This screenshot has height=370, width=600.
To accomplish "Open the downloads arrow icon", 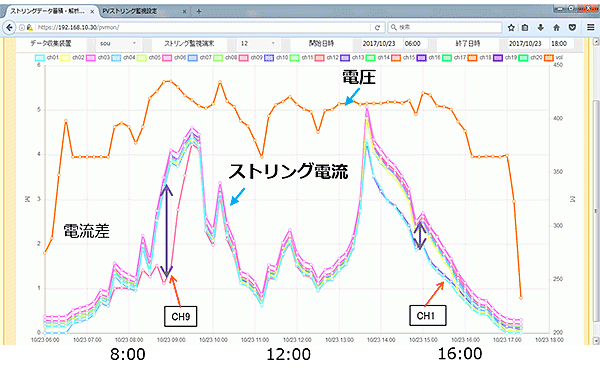I will (541, 28).
